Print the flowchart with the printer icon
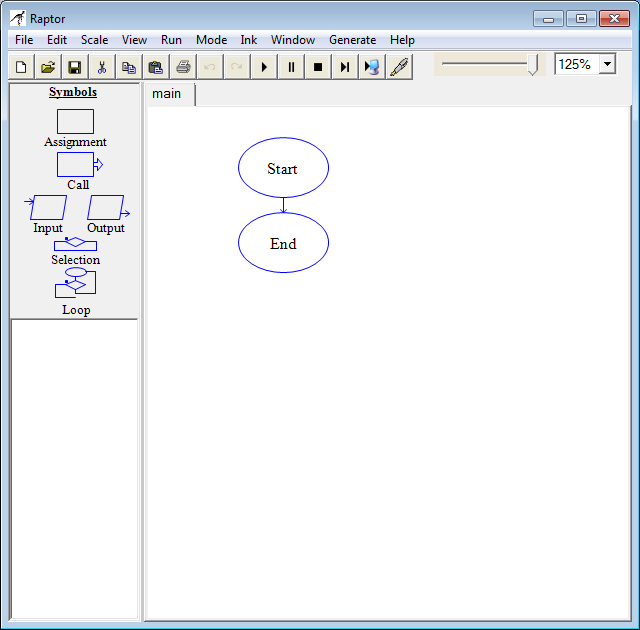Viewport: 640px width, 630px height. (x=183, y=67)
